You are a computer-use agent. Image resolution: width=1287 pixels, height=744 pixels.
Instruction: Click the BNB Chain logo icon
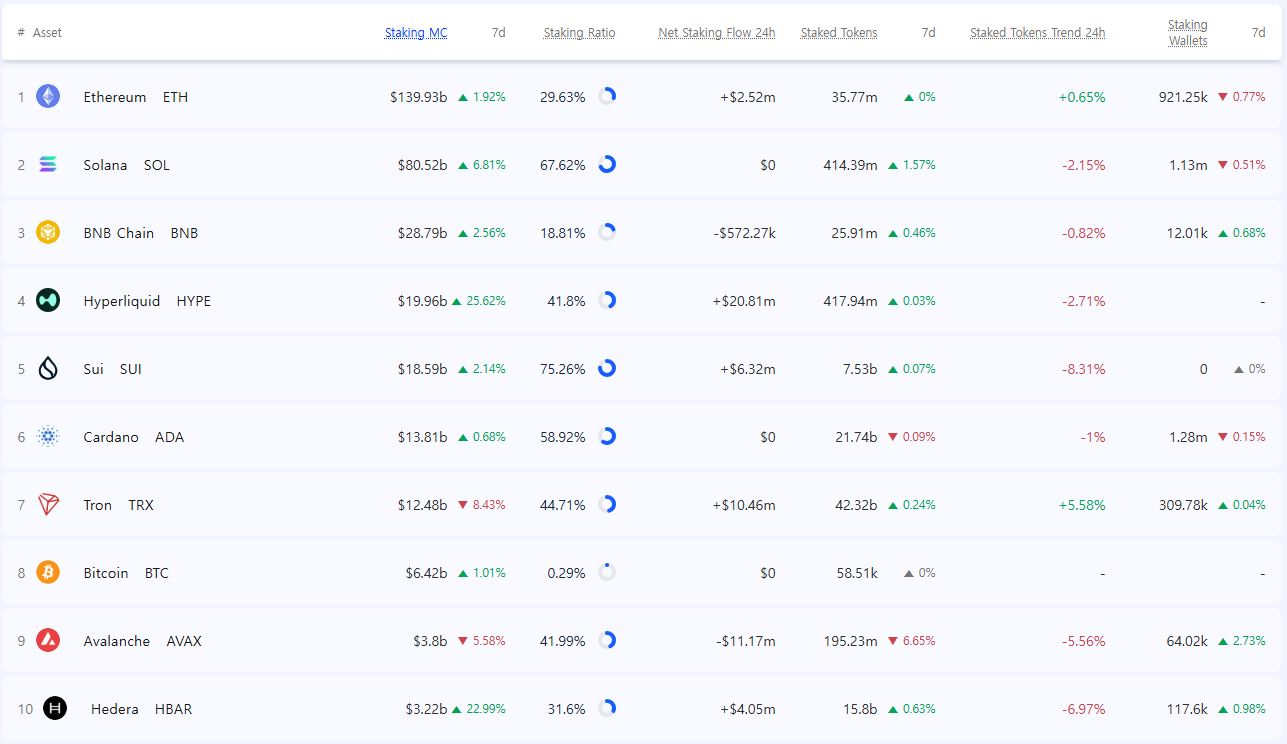pos(48,233)
